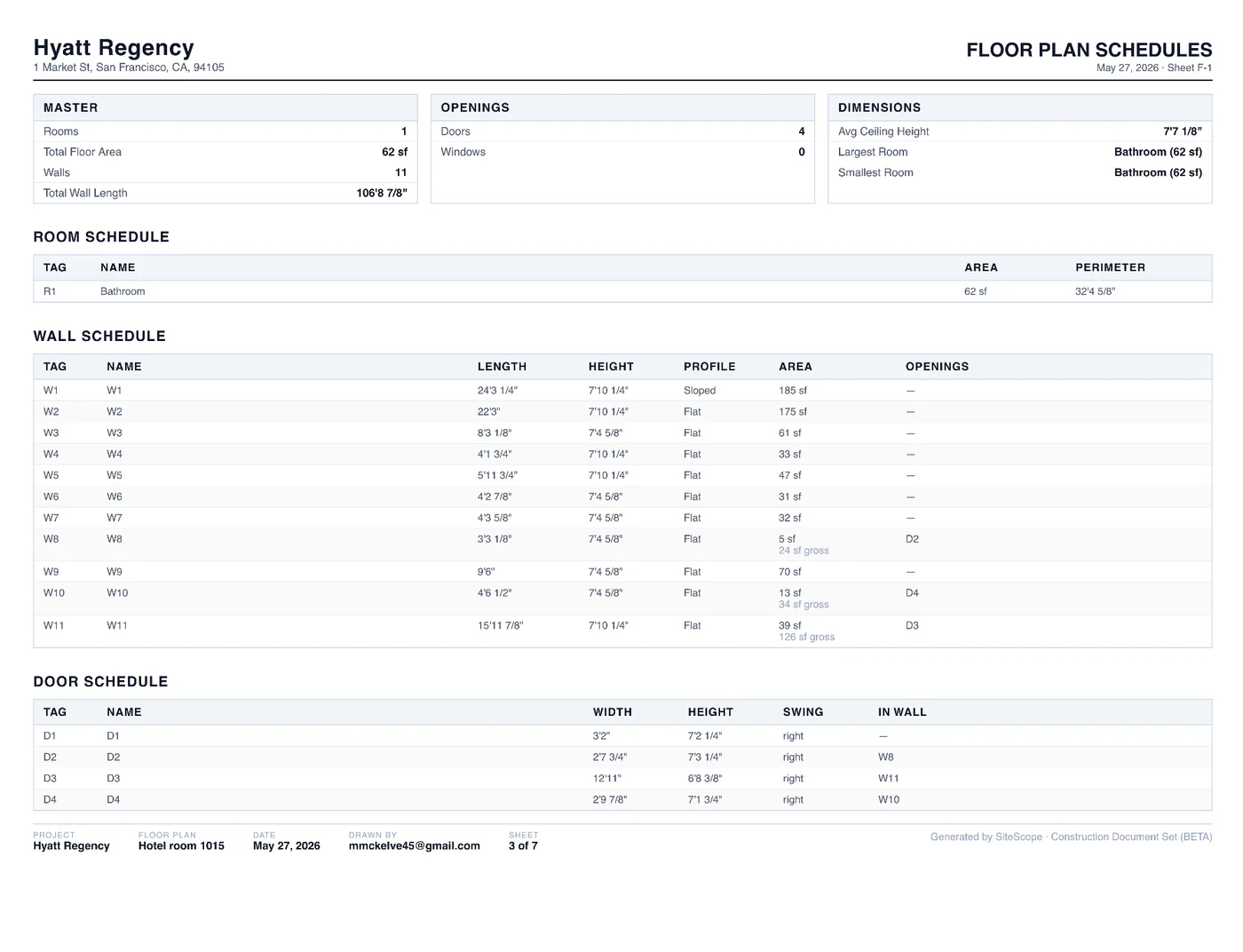Click the "May 27, 2026 · Sheet F-1" header text
Screen dimensions: 1243x952
tap(1153, 68)
